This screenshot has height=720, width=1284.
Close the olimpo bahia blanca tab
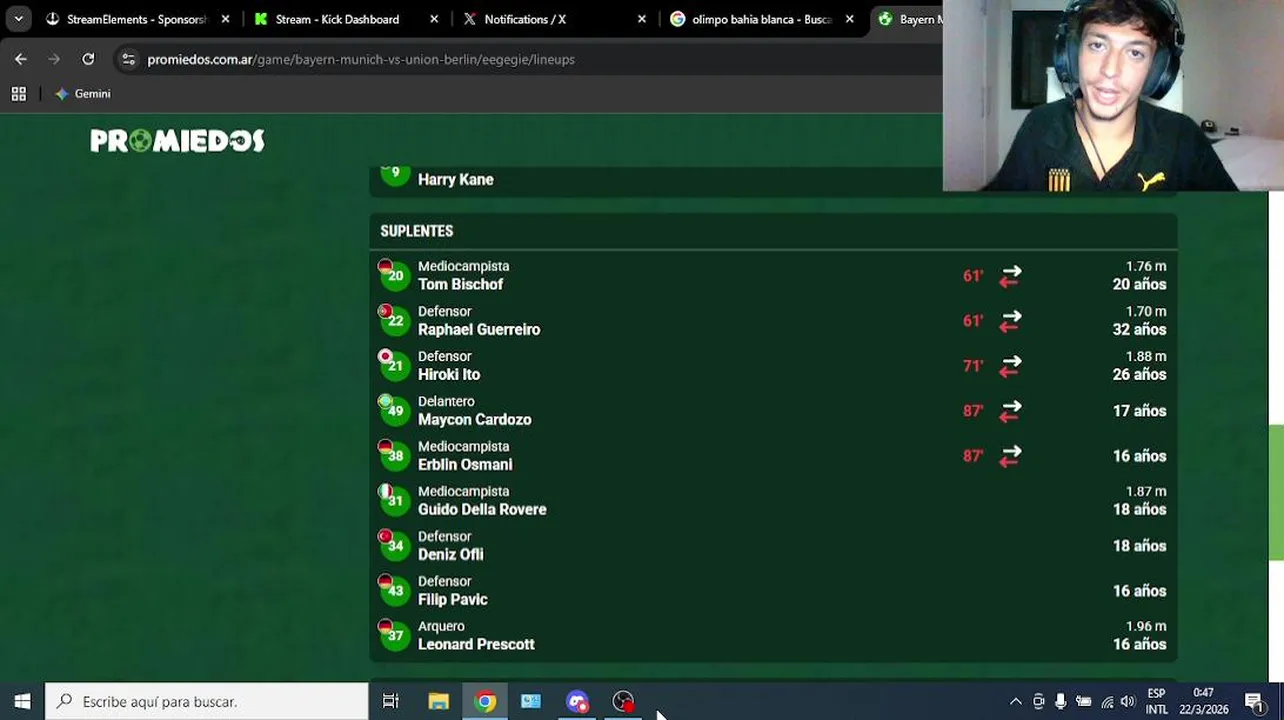(849, 19)
